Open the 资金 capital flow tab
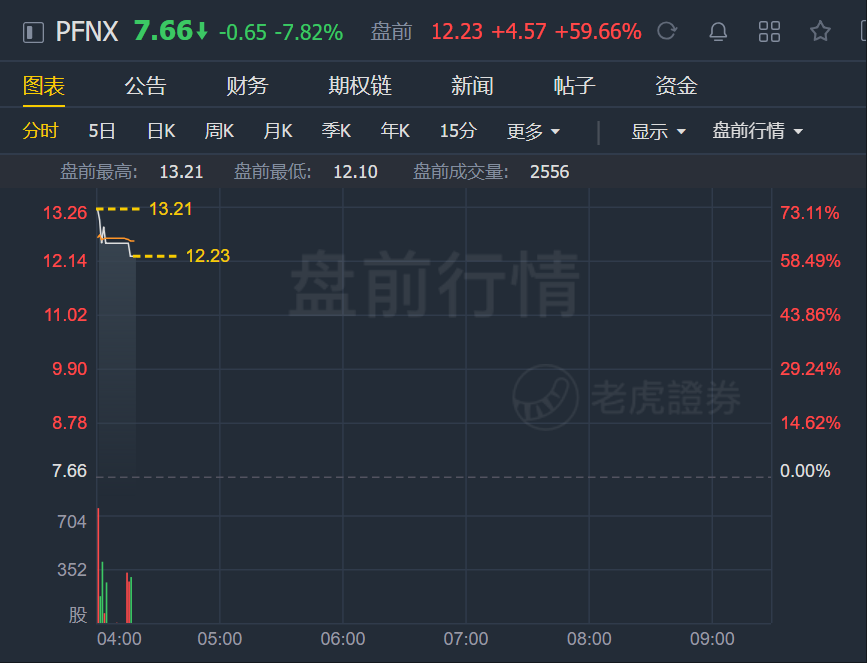Viewport: 867px width, 663px height. pos(676,86)
